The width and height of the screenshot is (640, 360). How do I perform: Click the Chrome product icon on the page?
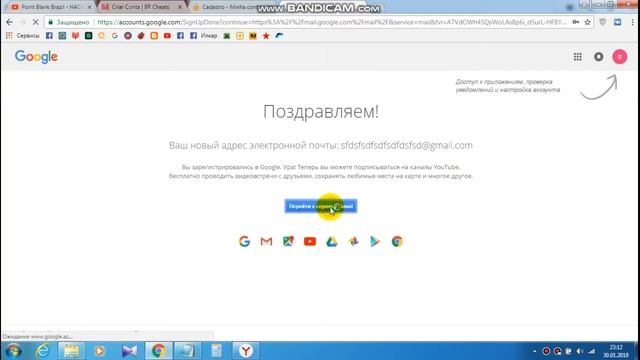(397, 241)
